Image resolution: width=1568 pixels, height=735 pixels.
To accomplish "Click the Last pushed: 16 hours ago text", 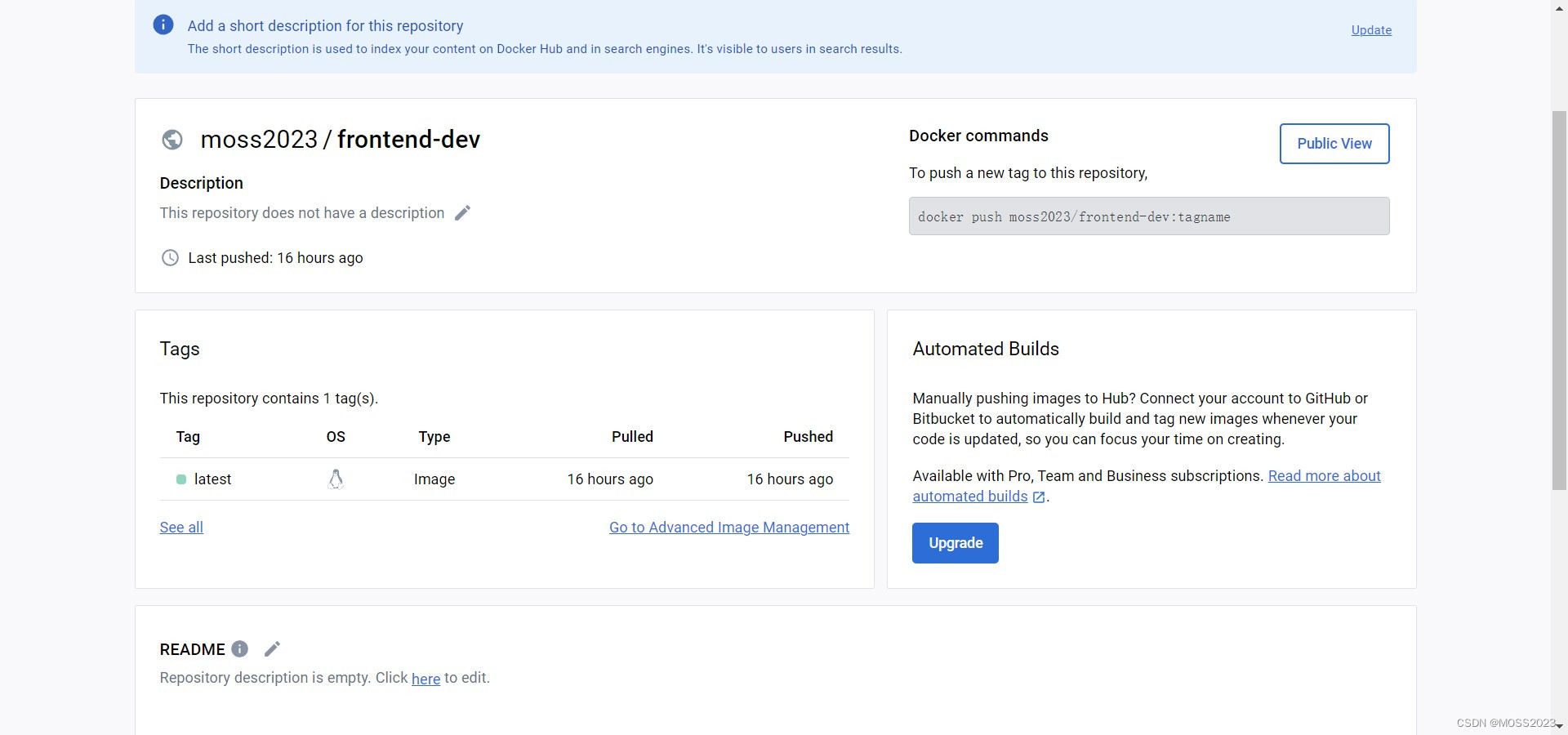I will (x=275, y=258).
